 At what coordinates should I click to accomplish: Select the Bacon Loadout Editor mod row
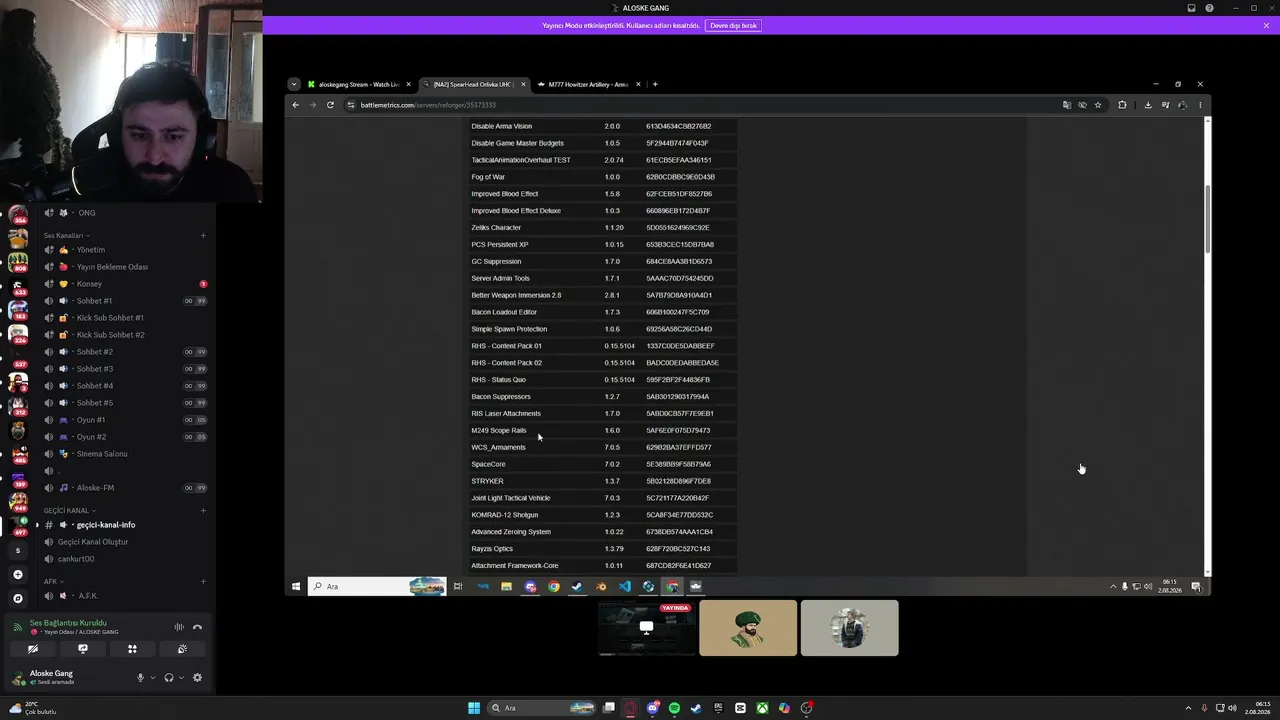click(604, 312)
